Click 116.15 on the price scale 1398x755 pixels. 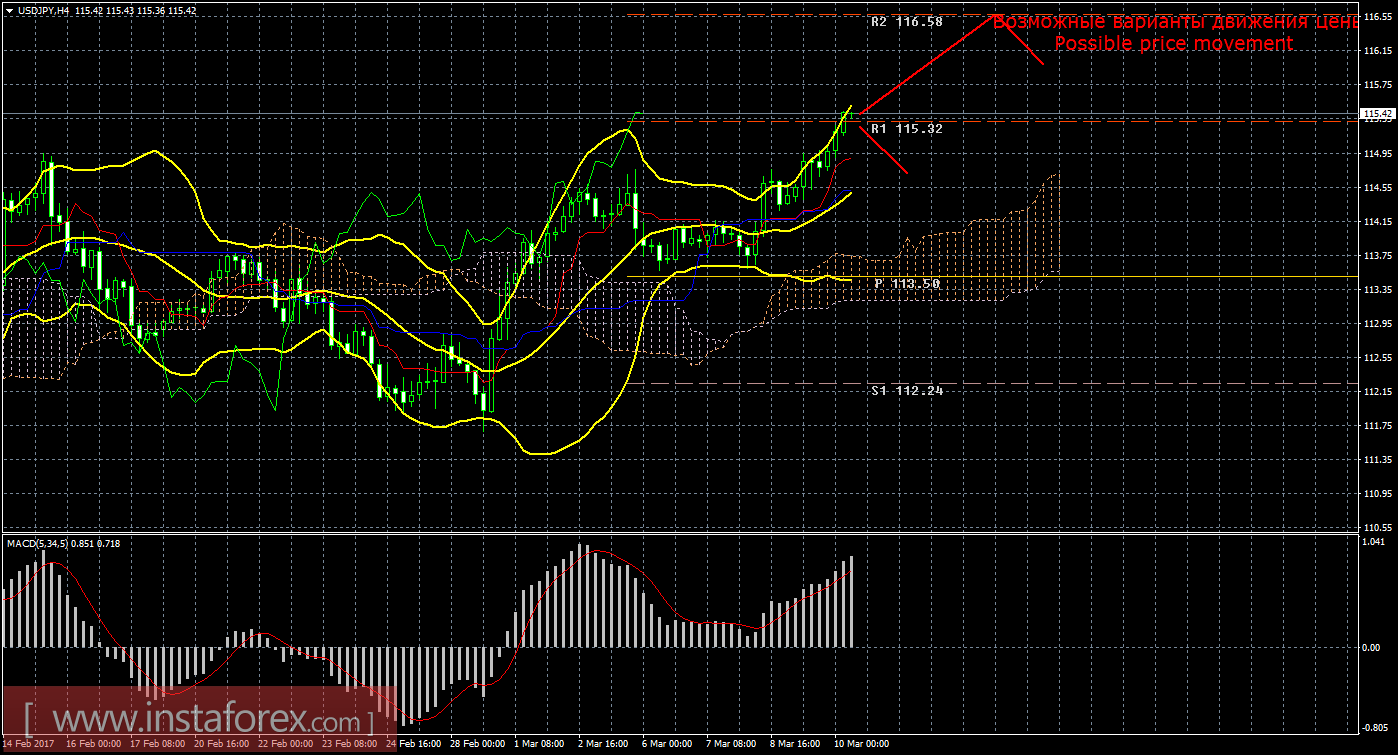[1378, 51]
